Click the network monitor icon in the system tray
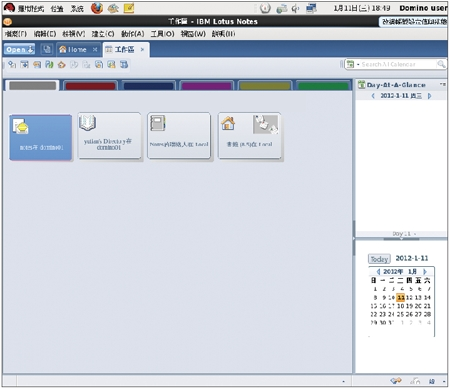 (x=311, y=8)
